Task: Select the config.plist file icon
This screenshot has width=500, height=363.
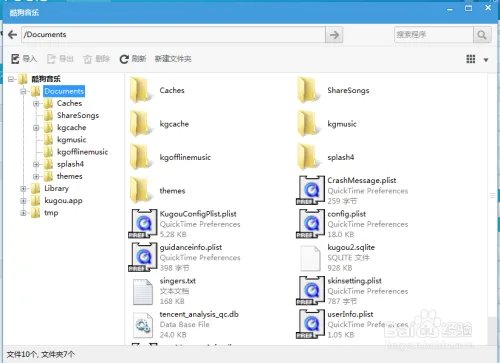Action: 310,224
